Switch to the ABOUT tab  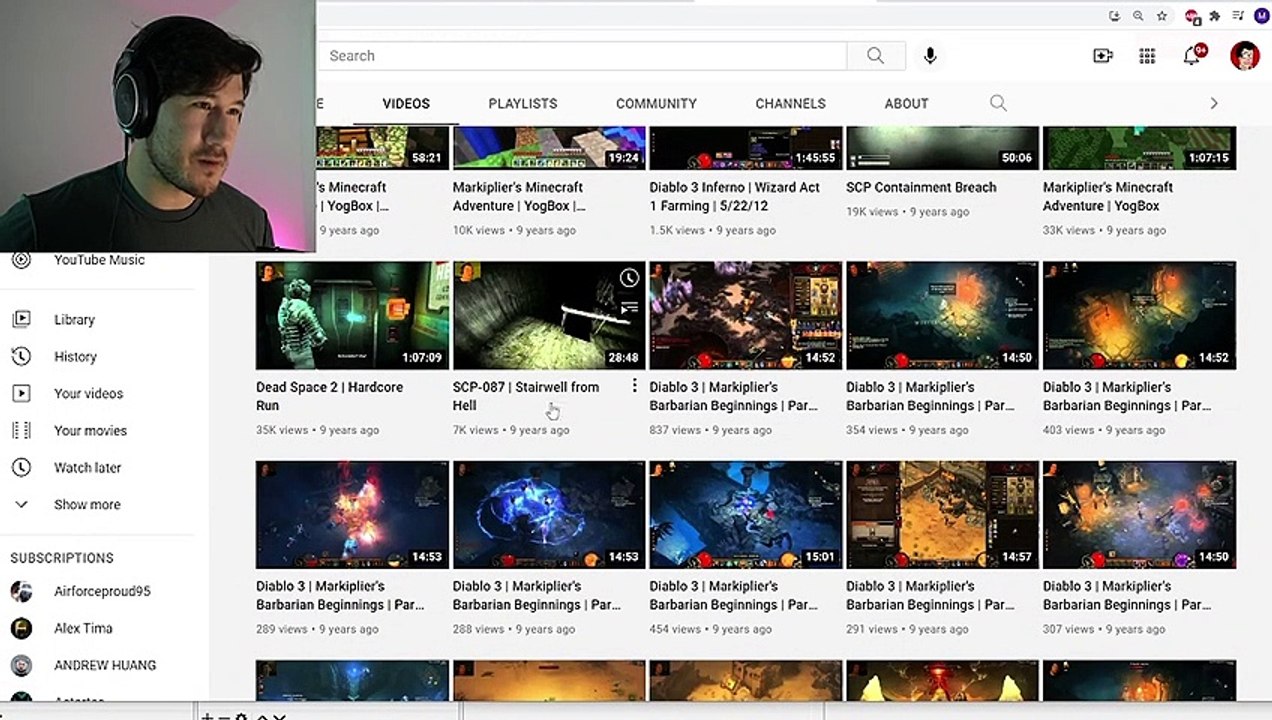907,103
